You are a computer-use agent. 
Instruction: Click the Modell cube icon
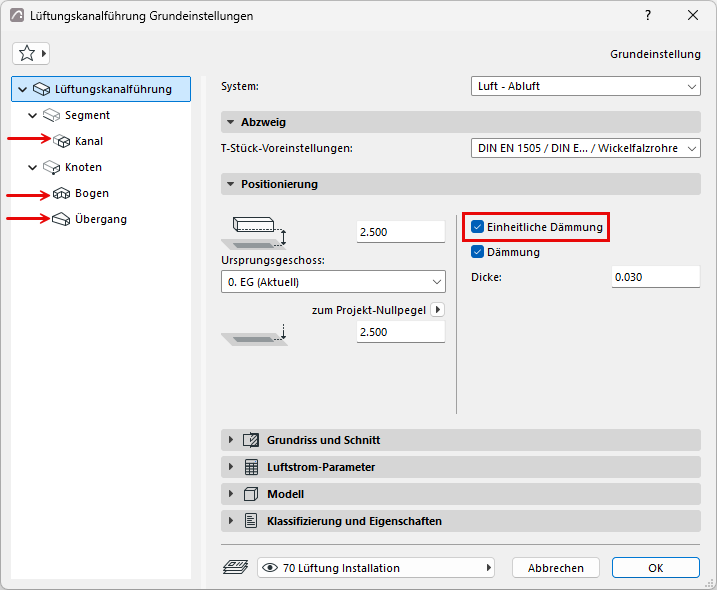pos(251,494)
